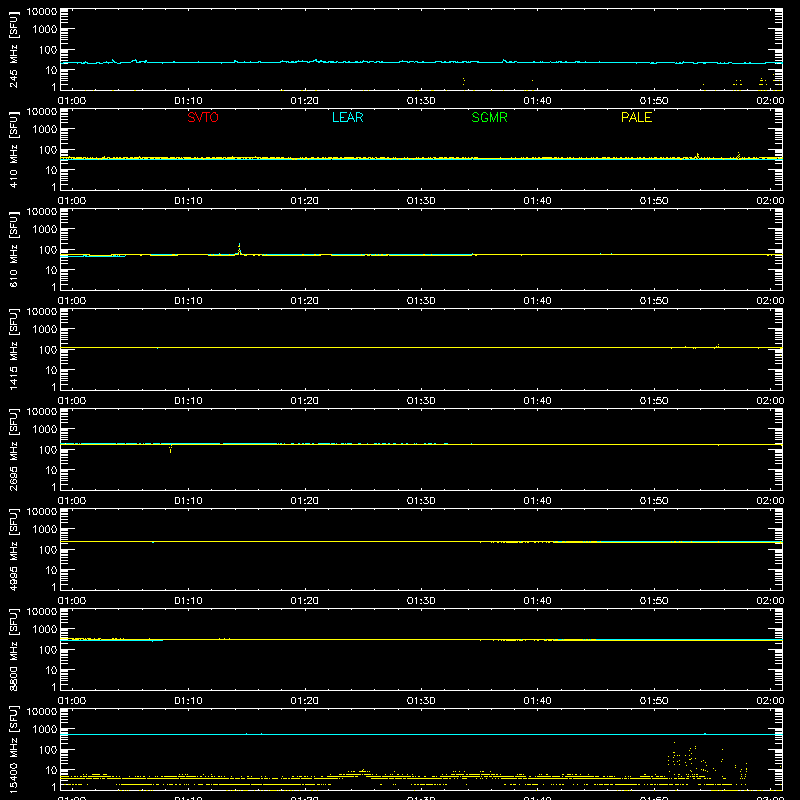The image size is (800, 800).
Task: Click the 100 y-tick of the 610 MHz panel
Action: [48, 250]
